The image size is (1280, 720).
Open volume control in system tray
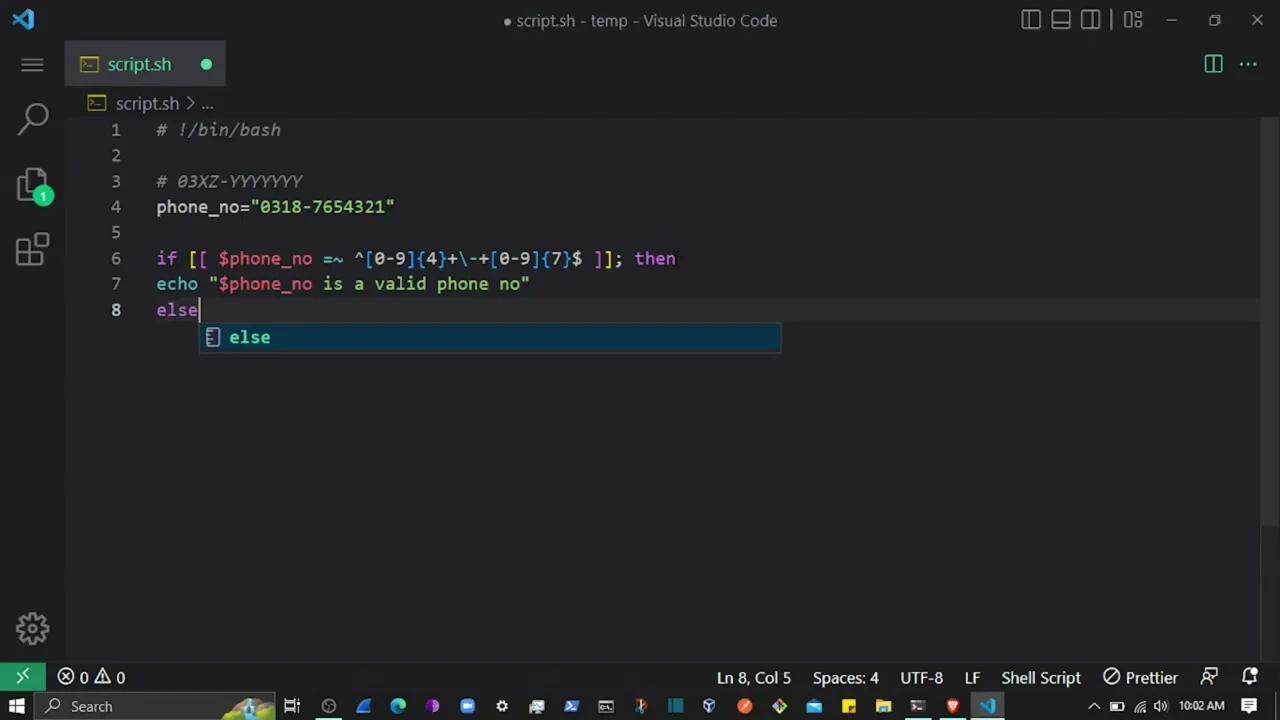pos(1160,707)
